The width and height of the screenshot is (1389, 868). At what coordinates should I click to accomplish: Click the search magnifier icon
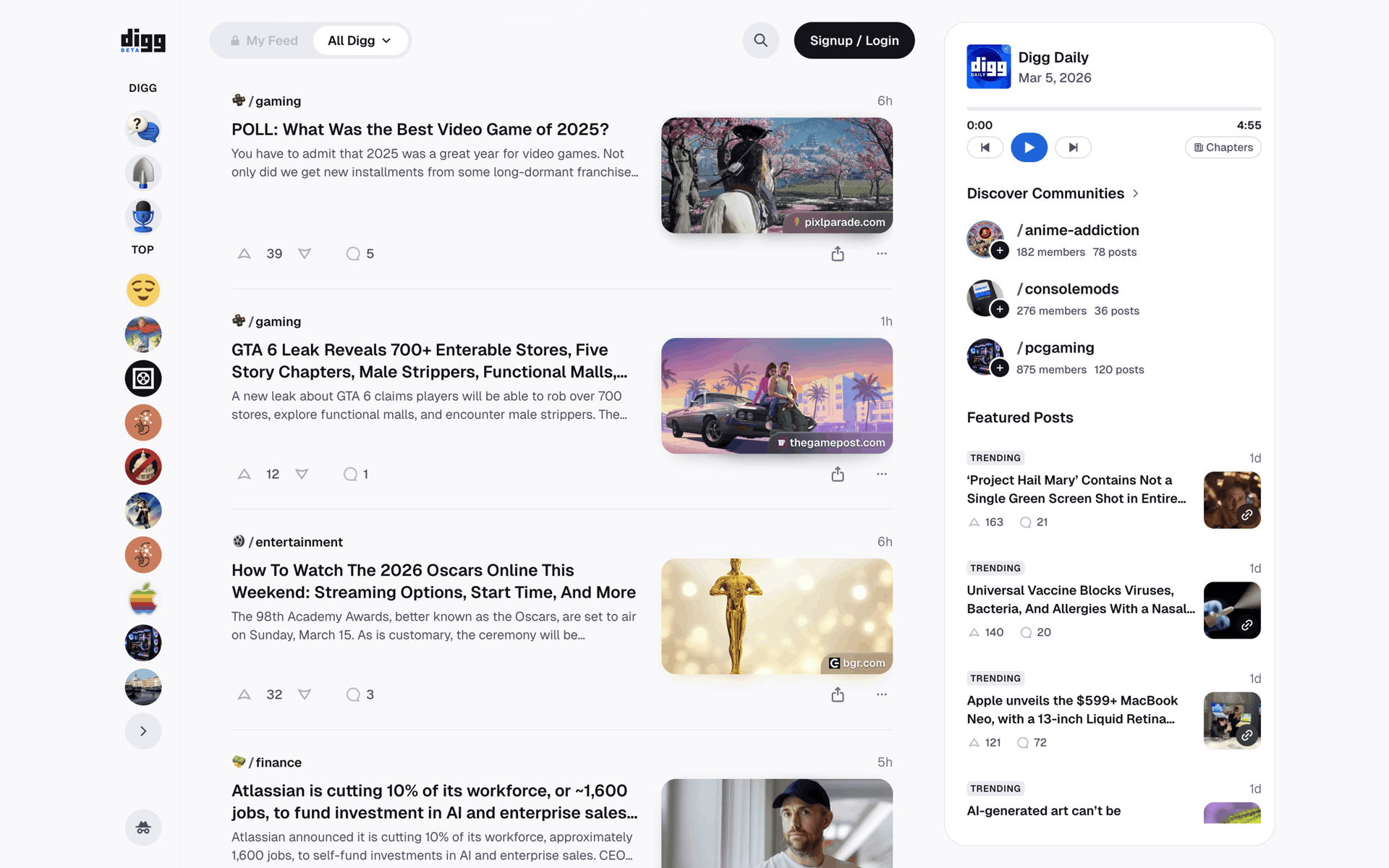click(760, 41)
